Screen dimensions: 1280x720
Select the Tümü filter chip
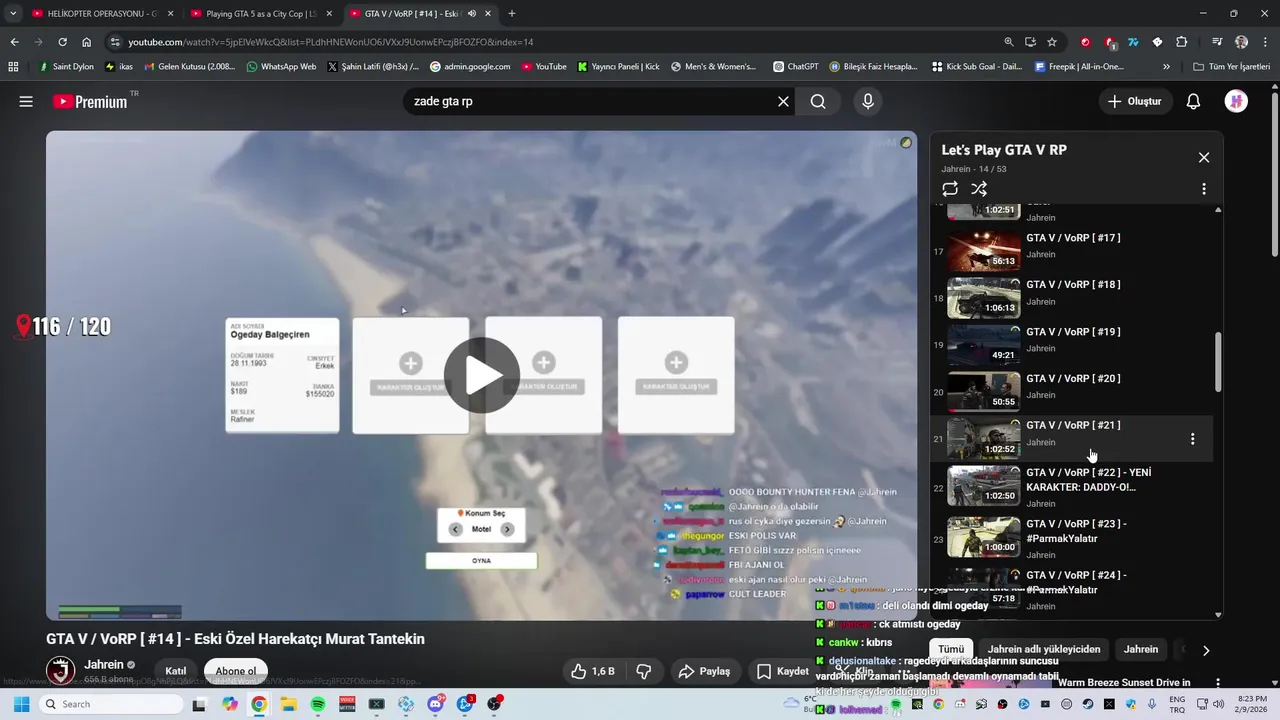(951, 649)
